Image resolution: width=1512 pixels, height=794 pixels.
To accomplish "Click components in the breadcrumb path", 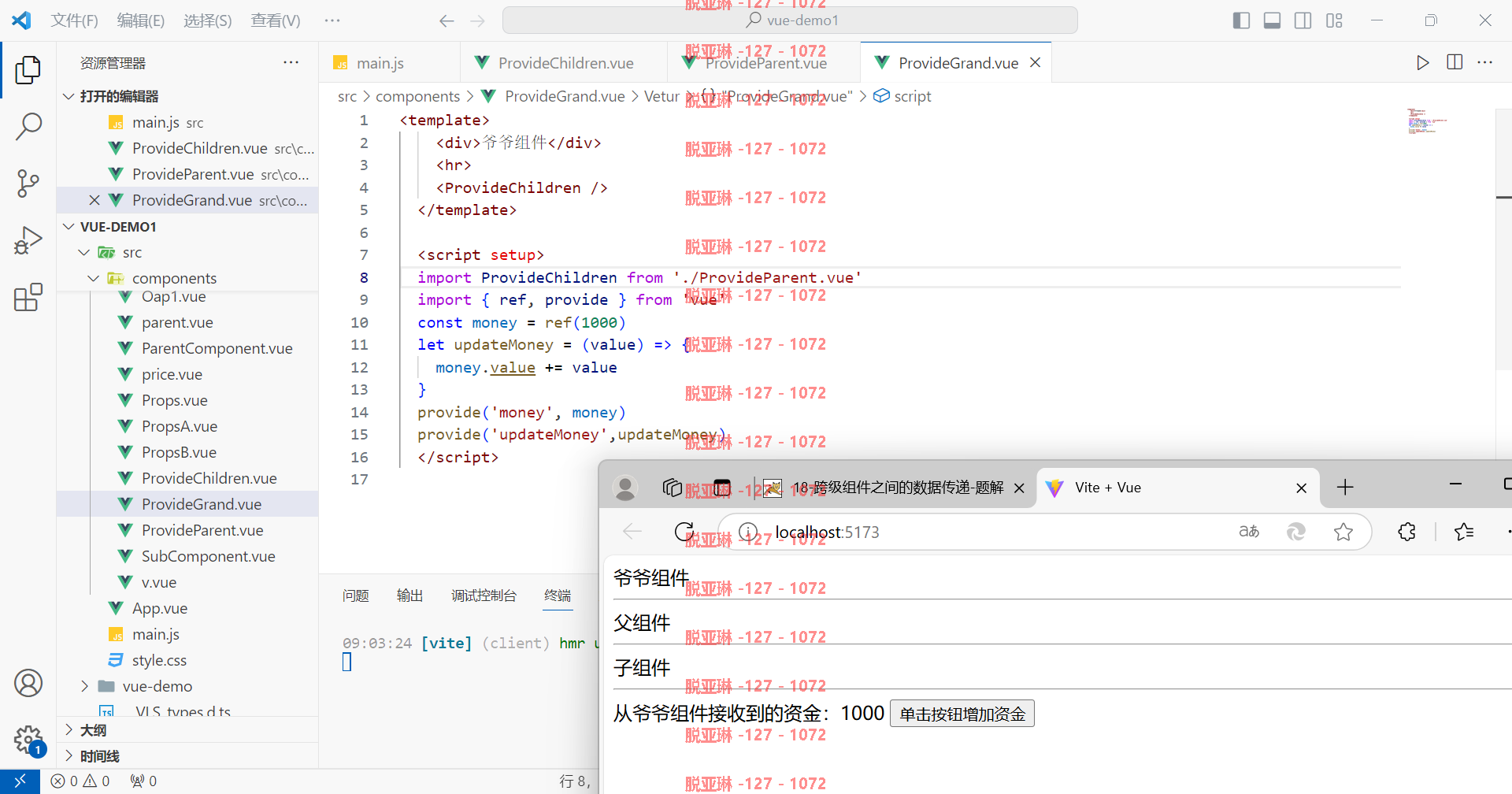I will 417,96.
